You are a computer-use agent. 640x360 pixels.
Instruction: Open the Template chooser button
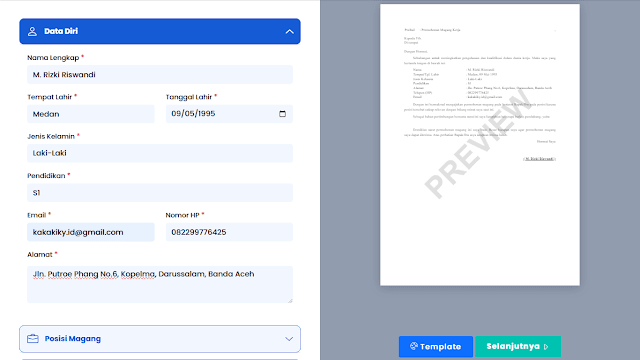(x=436, y=347)
